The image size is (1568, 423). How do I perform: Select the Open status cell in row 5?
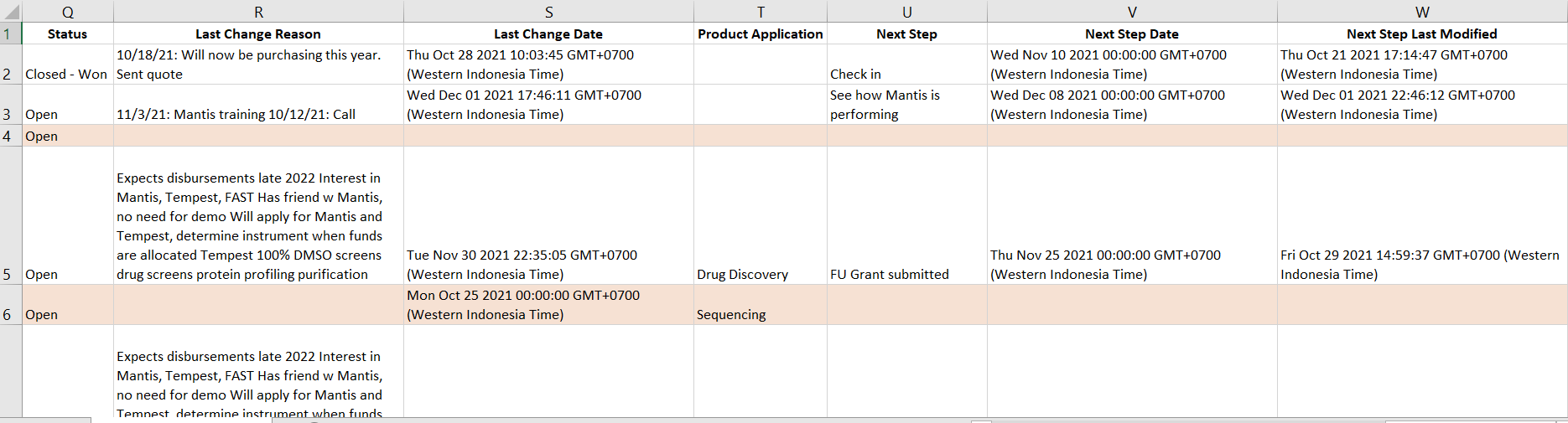click(x=68, y=215)
